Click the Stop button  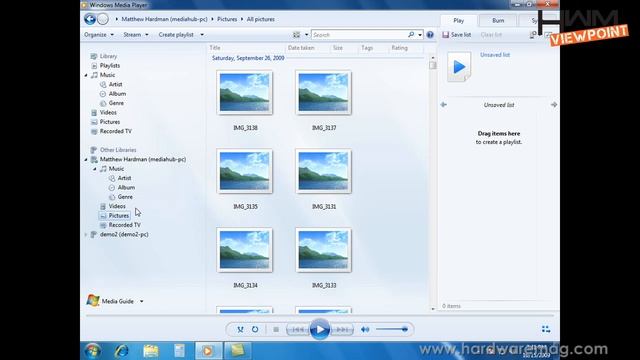tap(276, 329)
